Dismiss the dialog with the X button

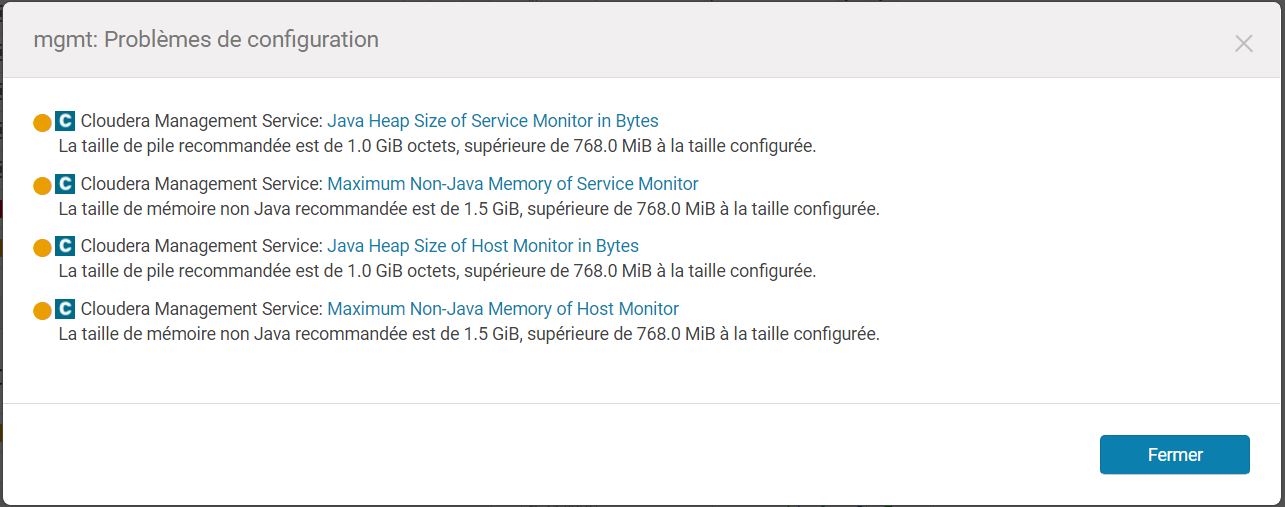pos(1243,43)
